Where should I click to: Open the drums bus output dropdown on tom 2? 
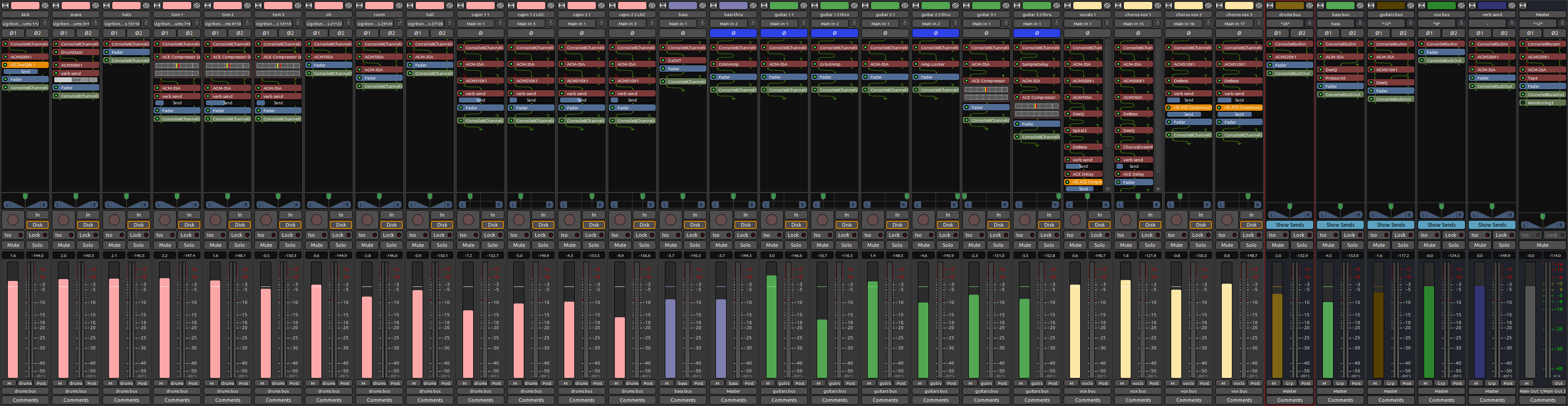pyautogui.click(x=228, y=391)
